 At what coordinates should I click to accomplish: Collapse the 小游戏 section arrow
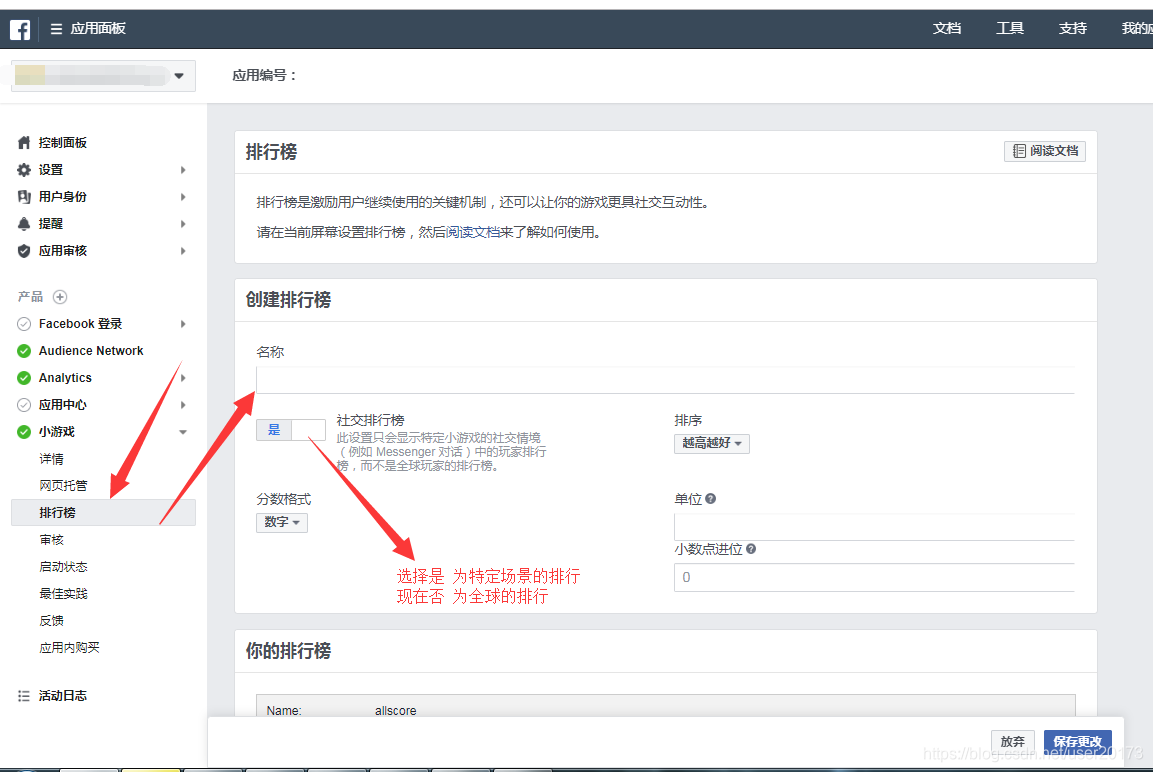coord(183,432)
